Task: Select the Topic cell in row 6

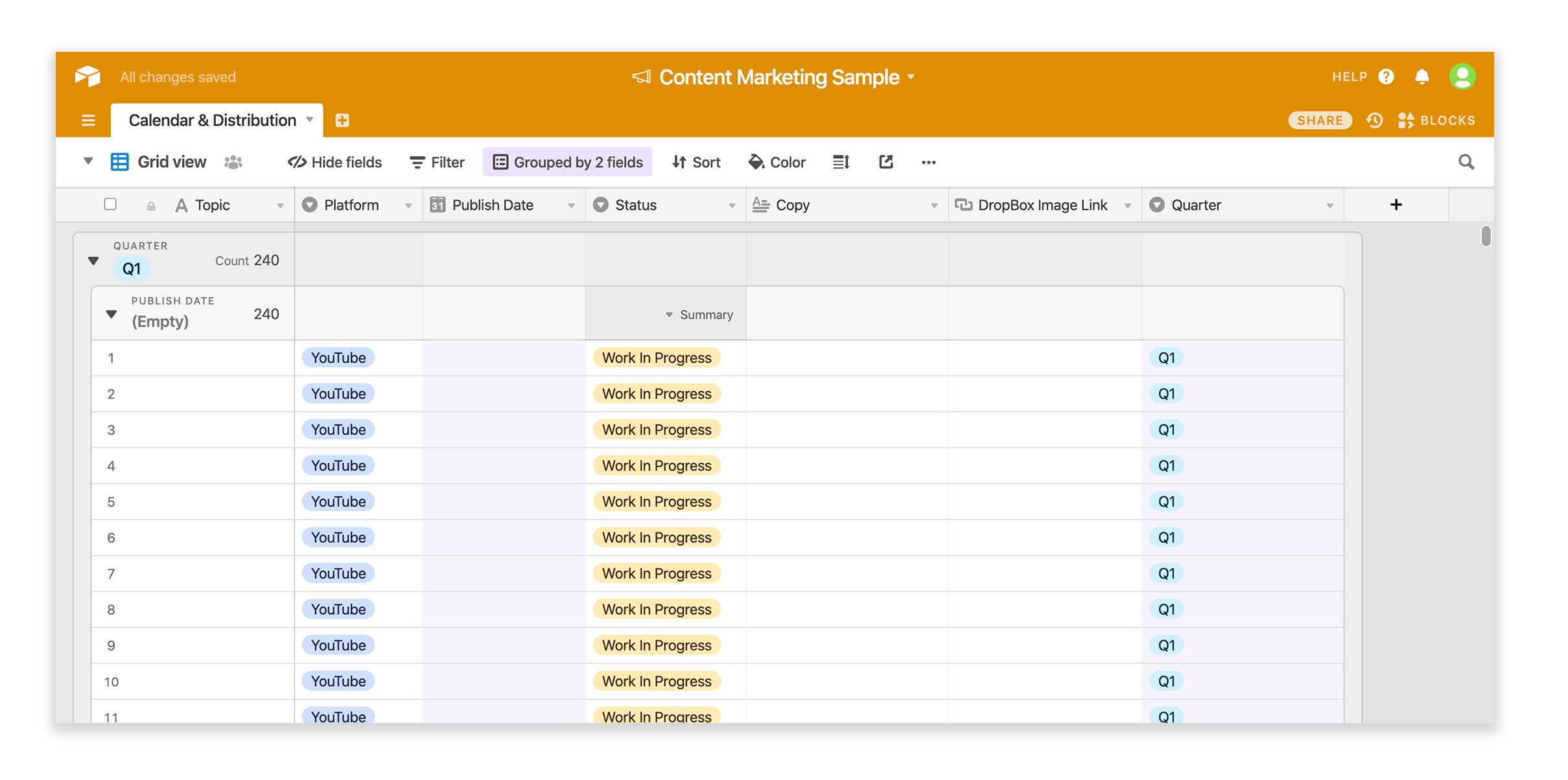Action: (x=193, y=538)
